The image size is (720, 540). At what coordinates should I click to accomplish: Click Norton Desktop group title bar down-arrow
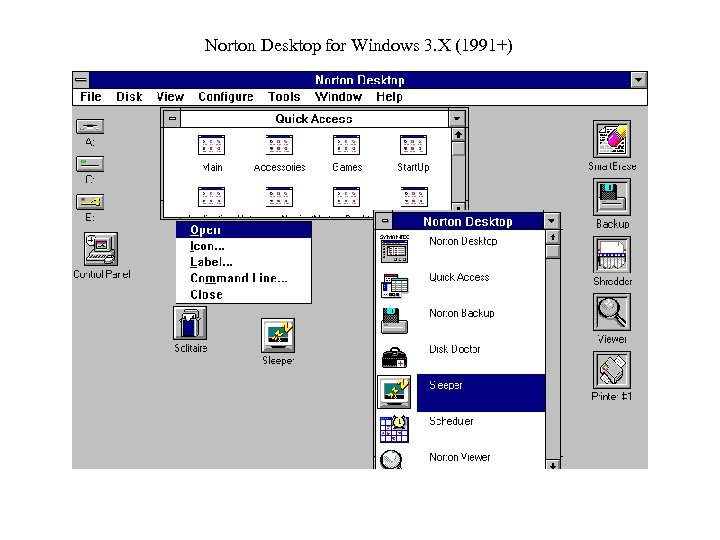pyautogui.click(x=551, y=221)
